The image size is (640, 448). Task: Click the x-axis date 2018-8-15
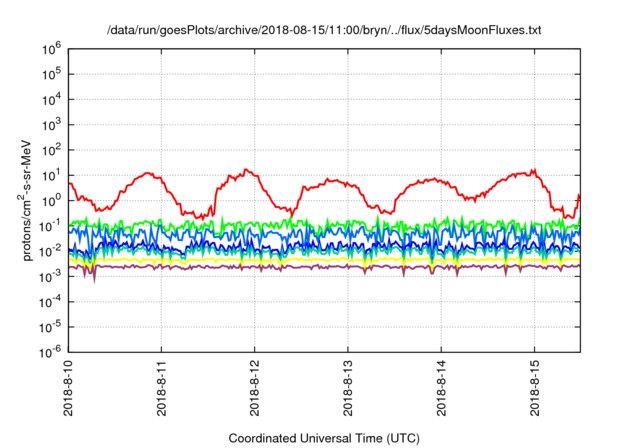point(535,388)
